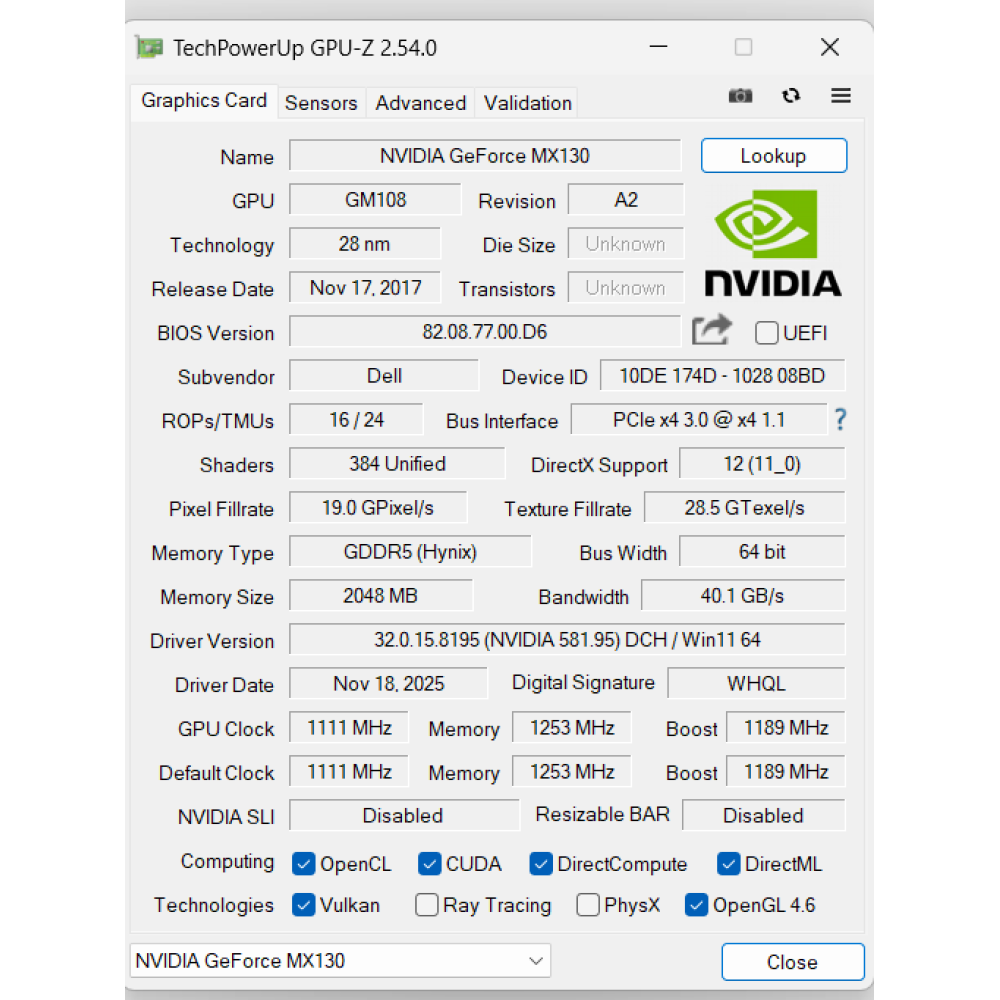Click the ROPs/TMUs field 16 / 24
Image resolution: width=1000 pixels, height=1000 pixels.
click(356, 420)
